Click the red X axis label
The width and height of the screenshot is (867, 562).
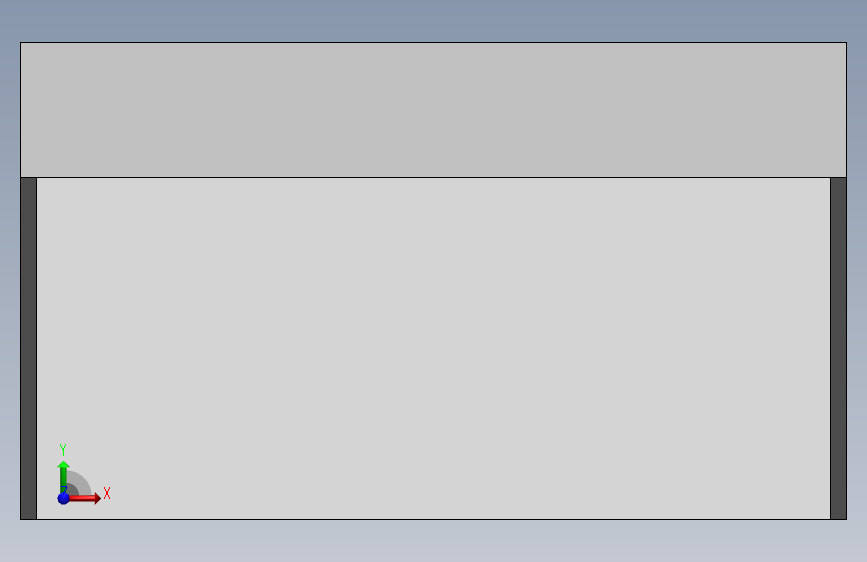tap(107, 493)
